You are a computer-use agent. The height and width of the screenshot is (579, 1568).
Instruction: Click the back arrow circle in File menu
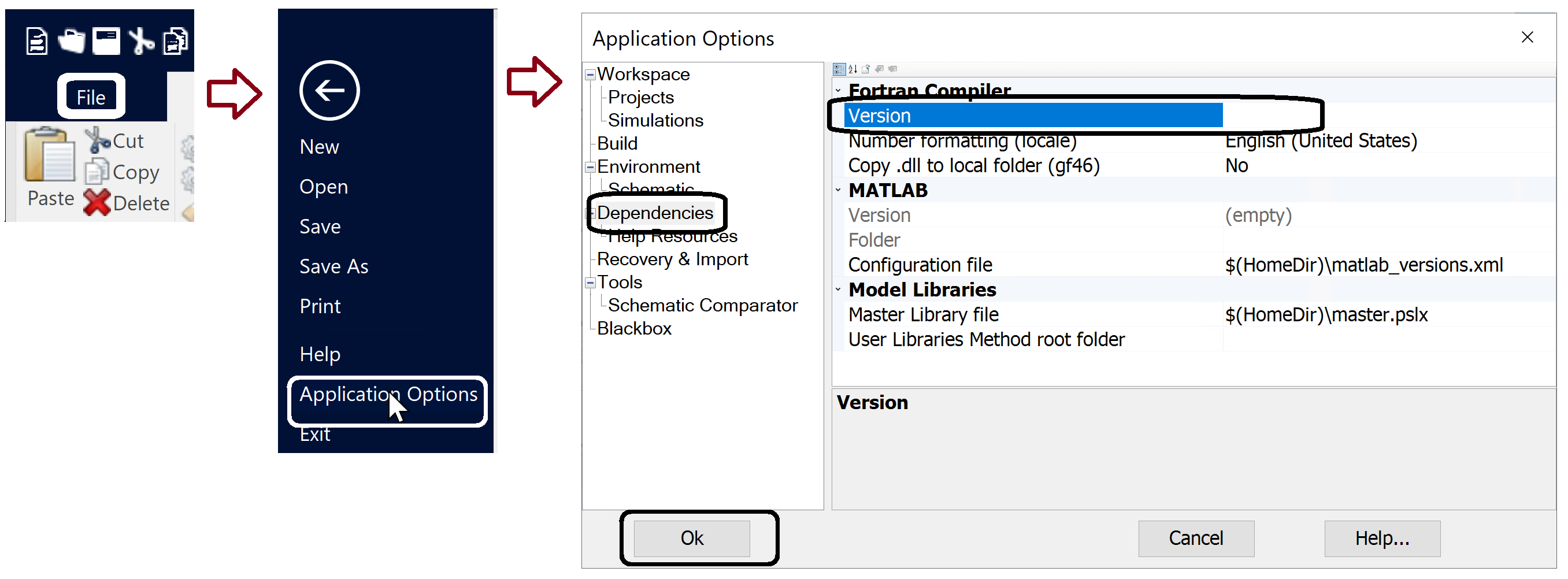pyautogui.click(x=329, y=91)
